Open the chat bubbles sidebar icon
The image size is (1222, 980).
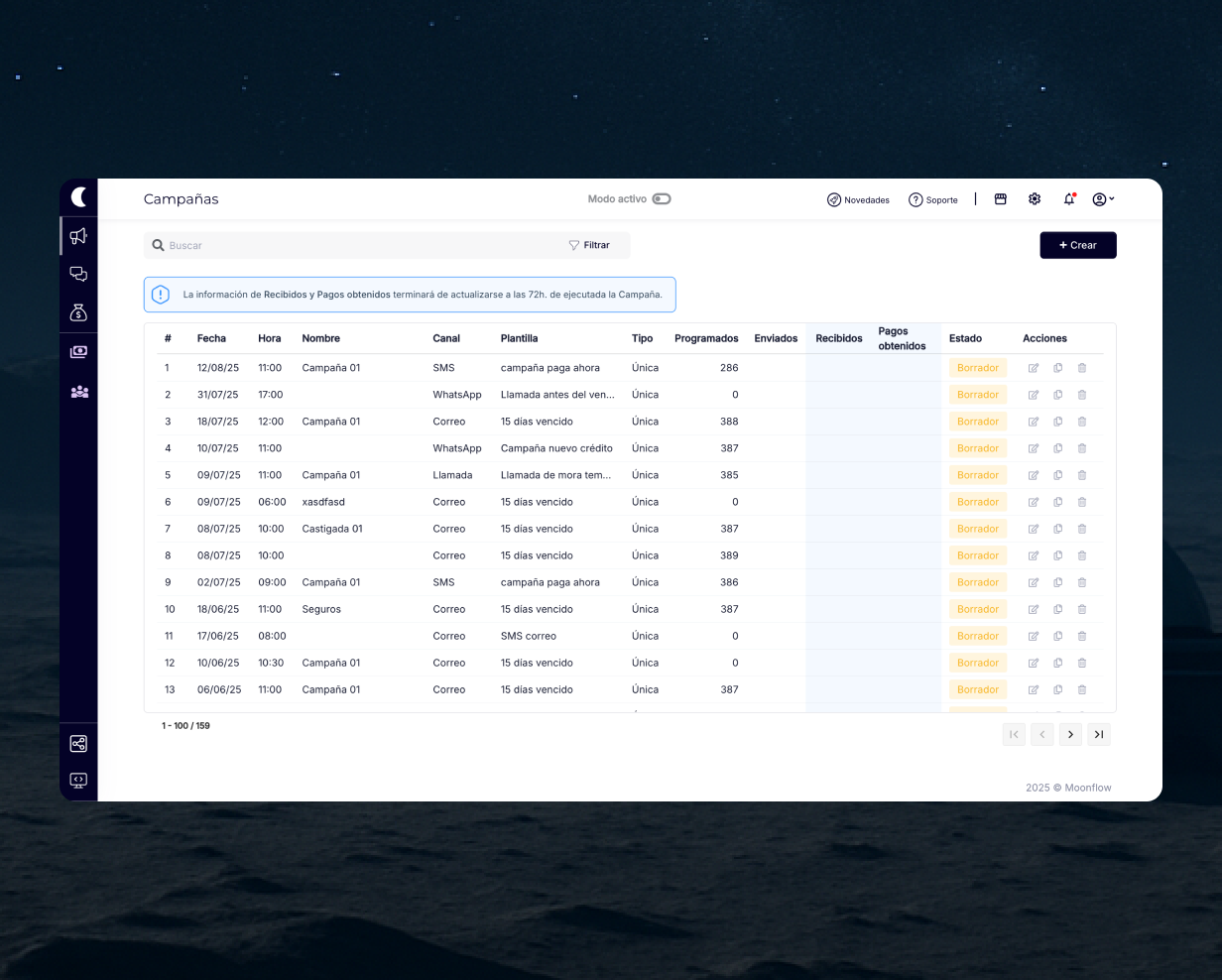click(78, 275)
